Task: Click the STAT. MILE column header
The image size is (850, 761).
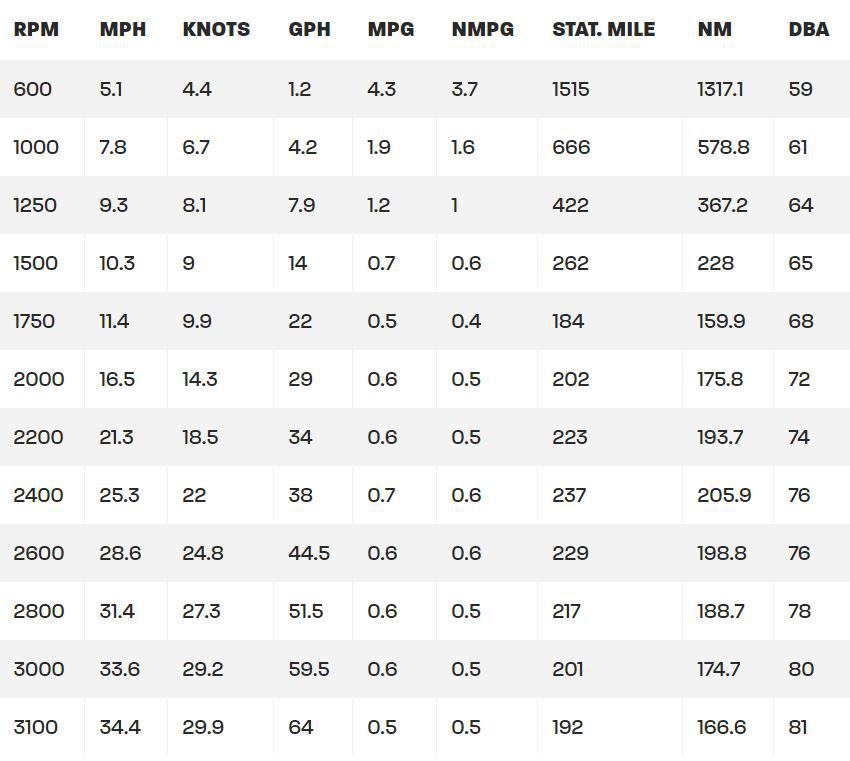Action: 604,30
